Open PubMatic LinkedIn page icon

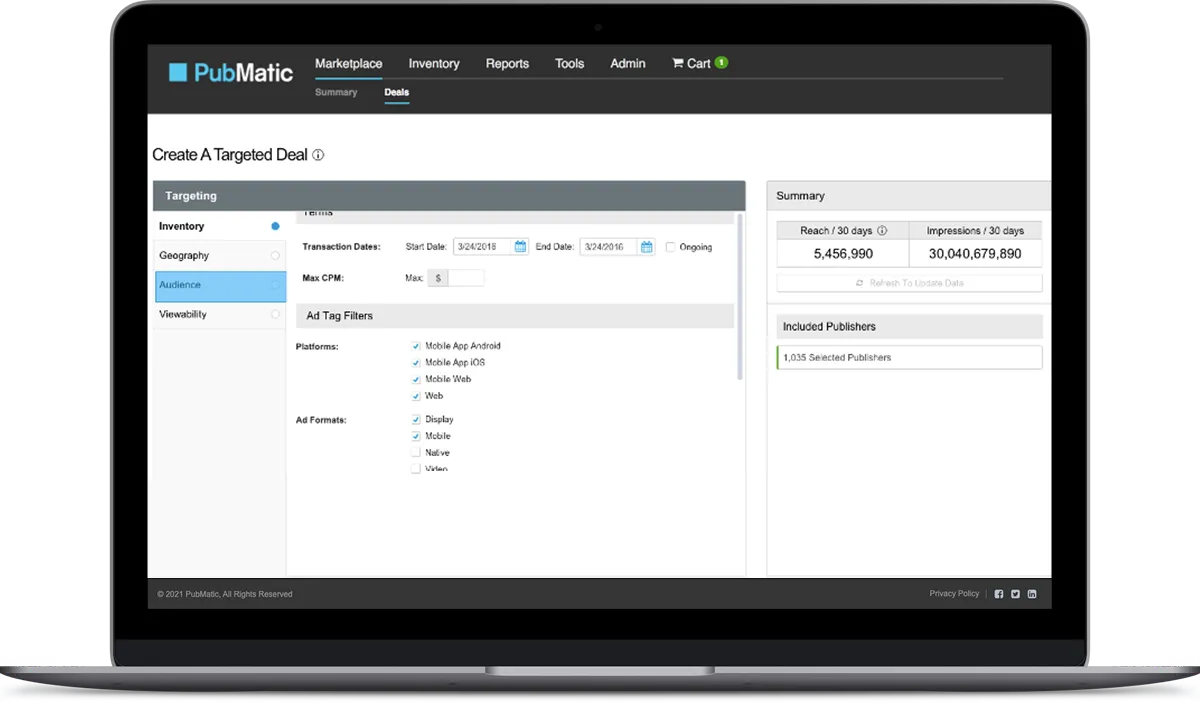pyautogui.click(x=1032, y=594)
